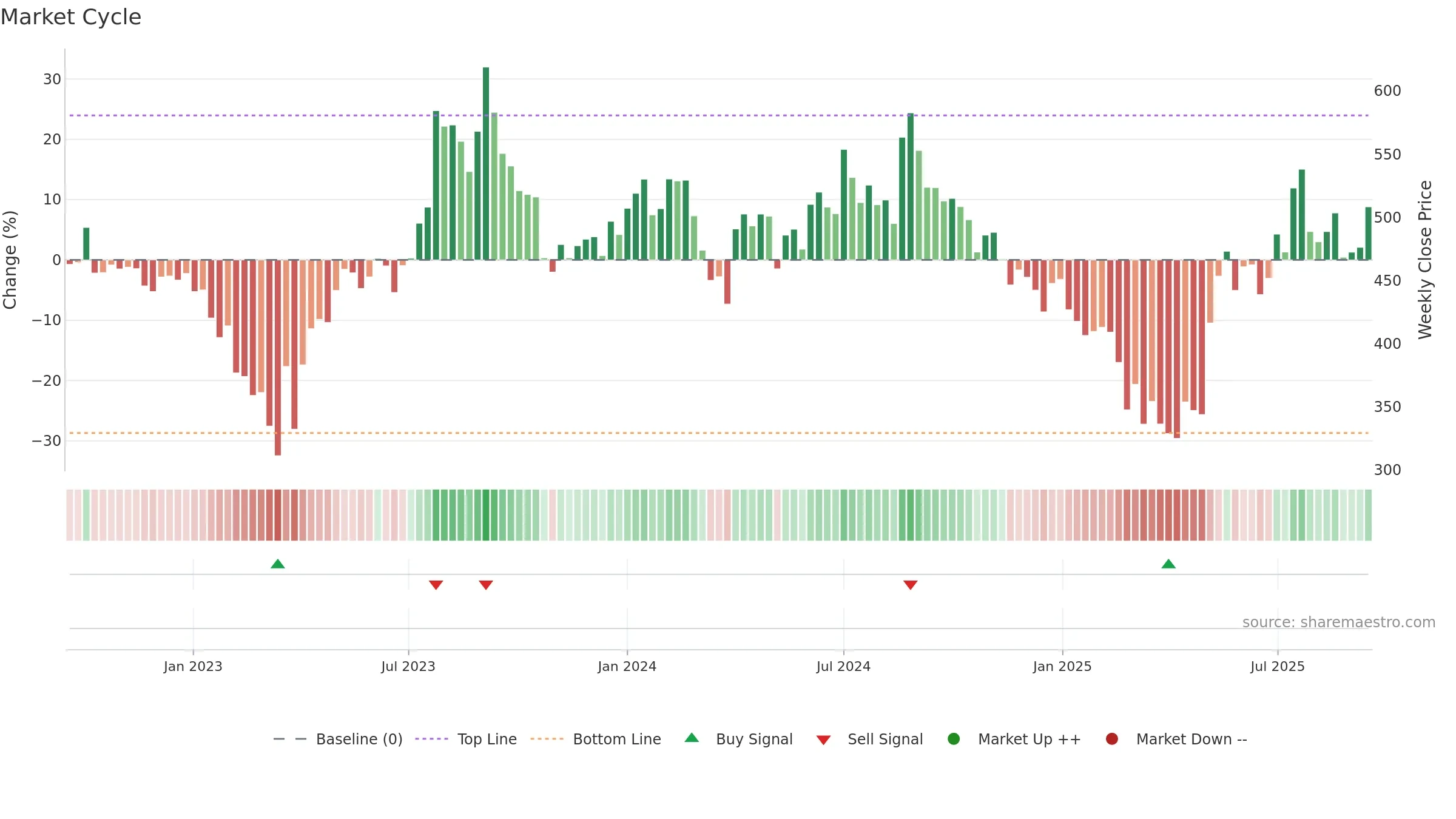Toggle the Sell Signal legend entry
This screenshot has height=819, width=1456.
(x=869, y=739)
